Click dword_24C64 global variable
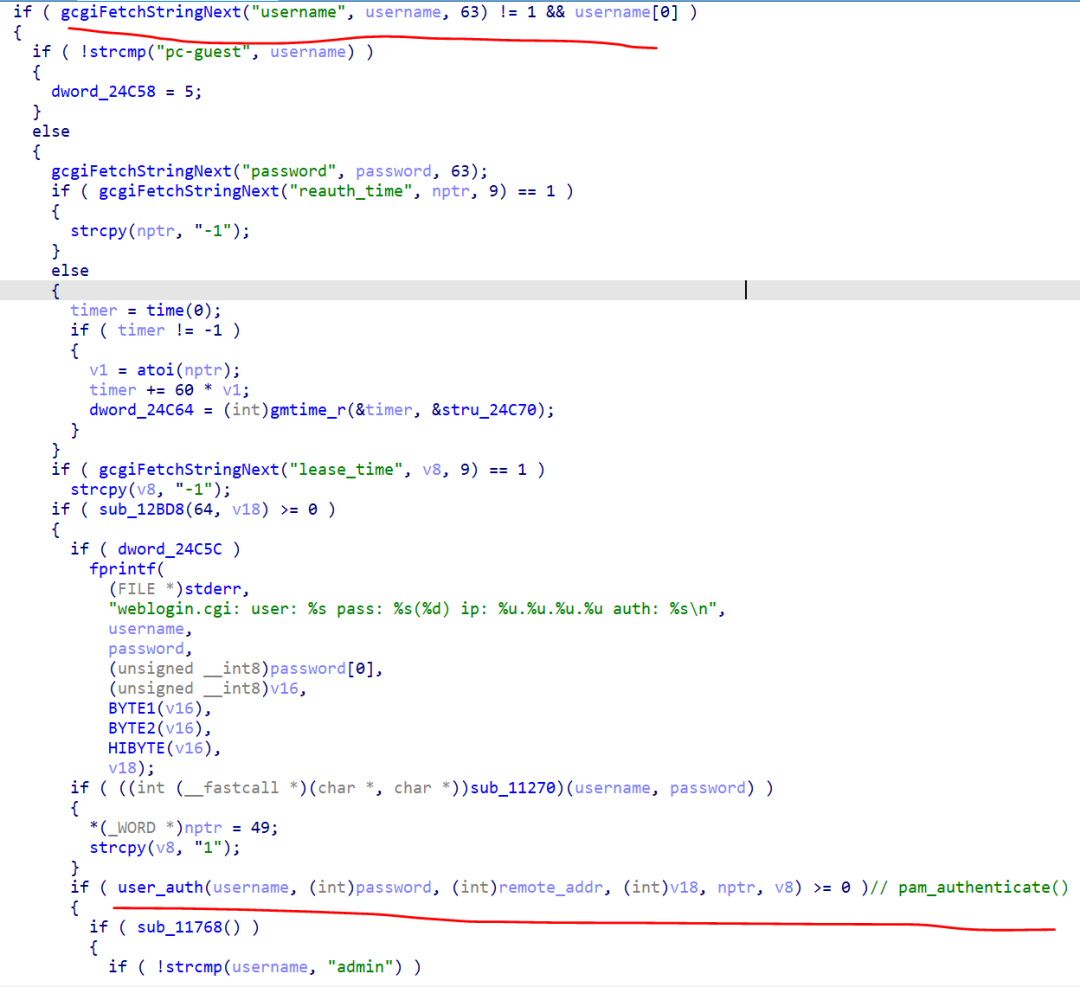 tap(141, 410)
